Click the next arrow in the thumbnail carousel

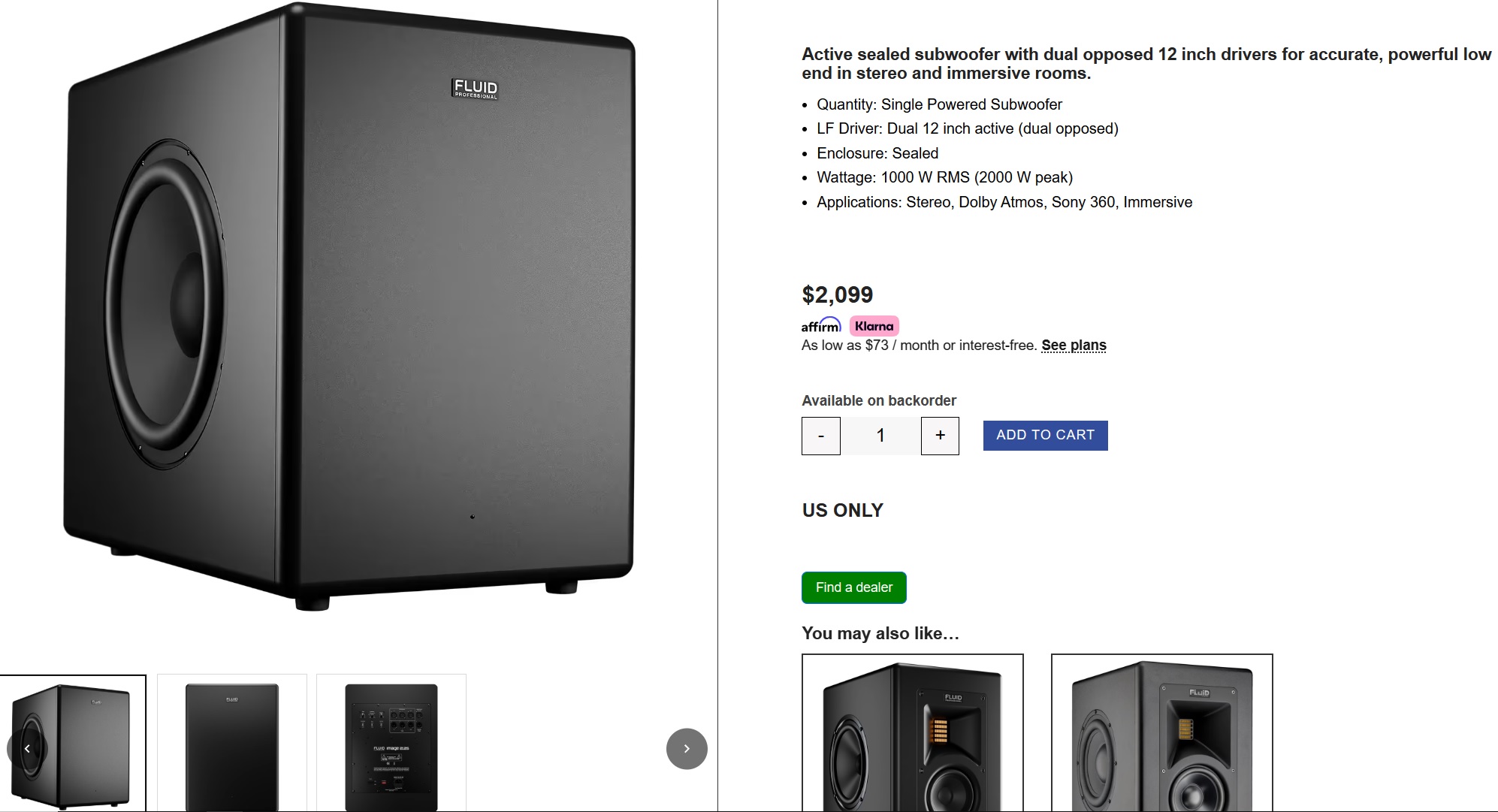[687, 748]
